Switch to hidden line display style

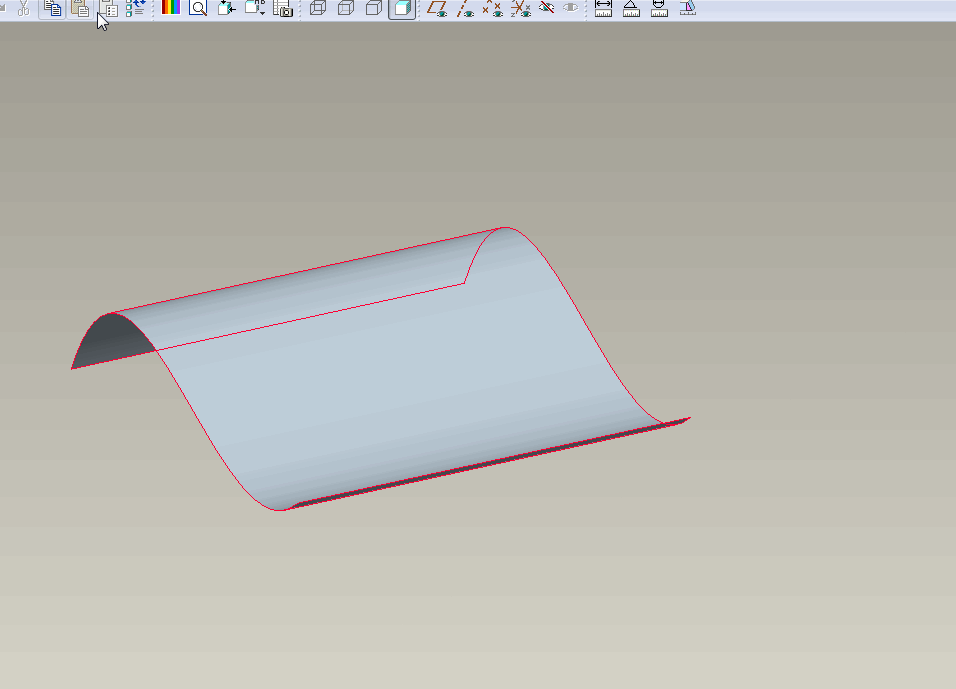tap(346, 8)
